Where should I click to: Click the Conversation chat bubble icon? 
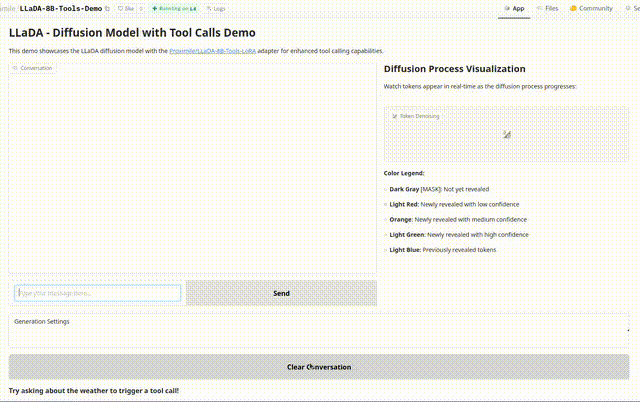15,68
